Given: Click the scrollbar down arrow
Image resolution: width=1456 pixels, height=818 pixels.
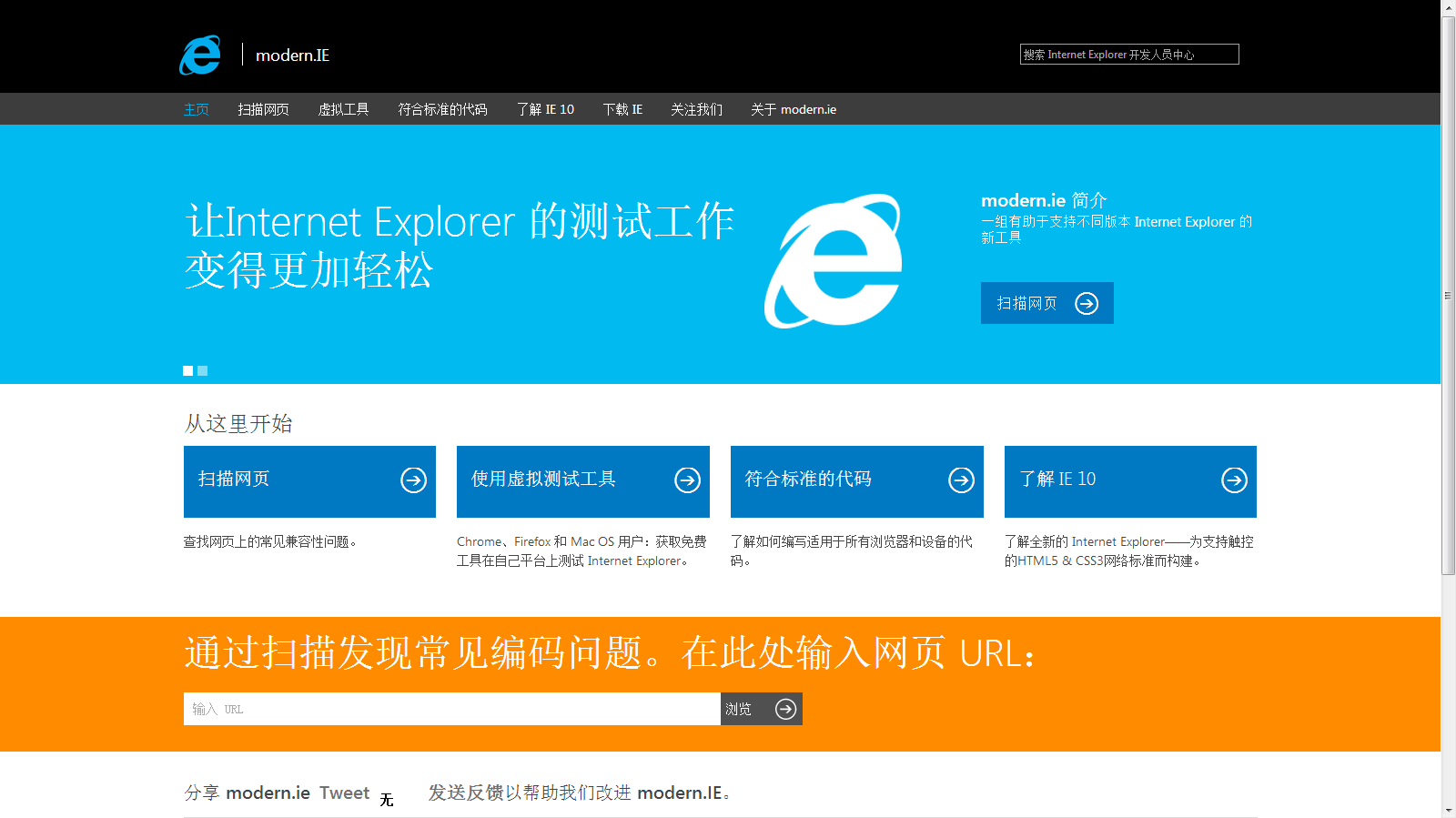Looking at the screenshot, I should pos(1449,810).
